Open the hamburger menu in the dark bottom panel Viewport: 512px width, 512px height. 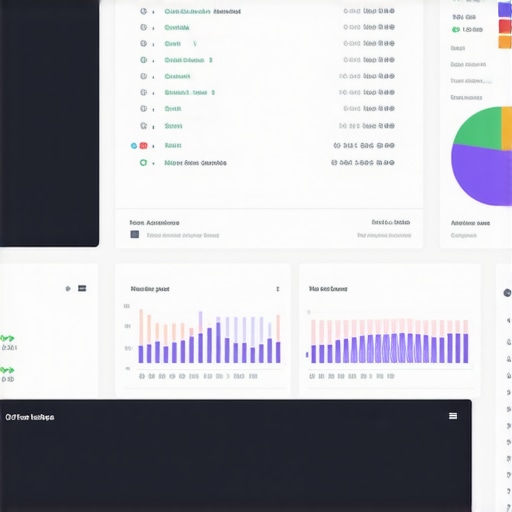453,416
